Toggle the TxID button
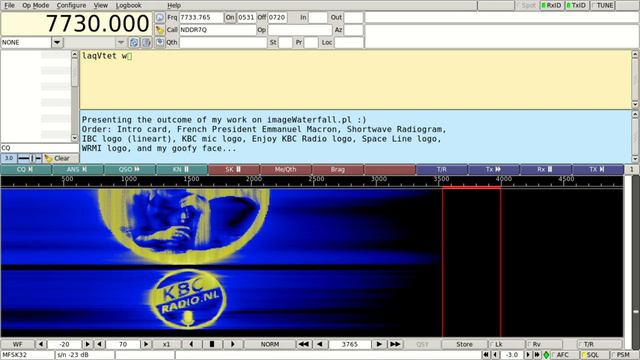The width and height of the screenshot is (640, 360). pos(577,5)
